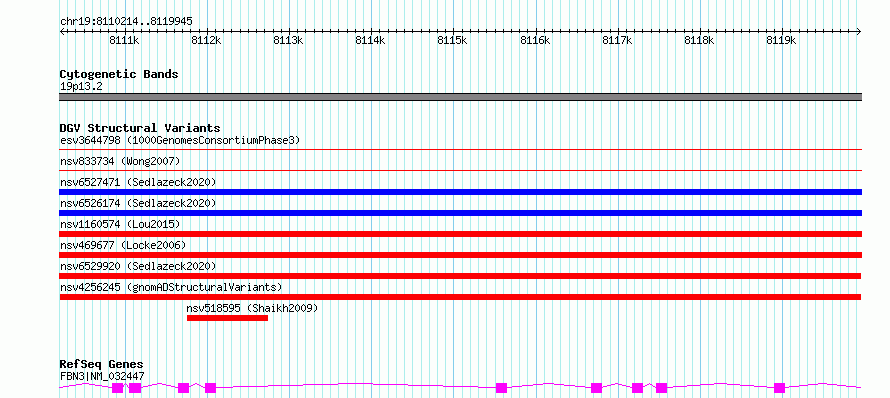Screen dimensions: 890x398
Task: Click the red bar for nsv1160574
Action: pos(460,234)
